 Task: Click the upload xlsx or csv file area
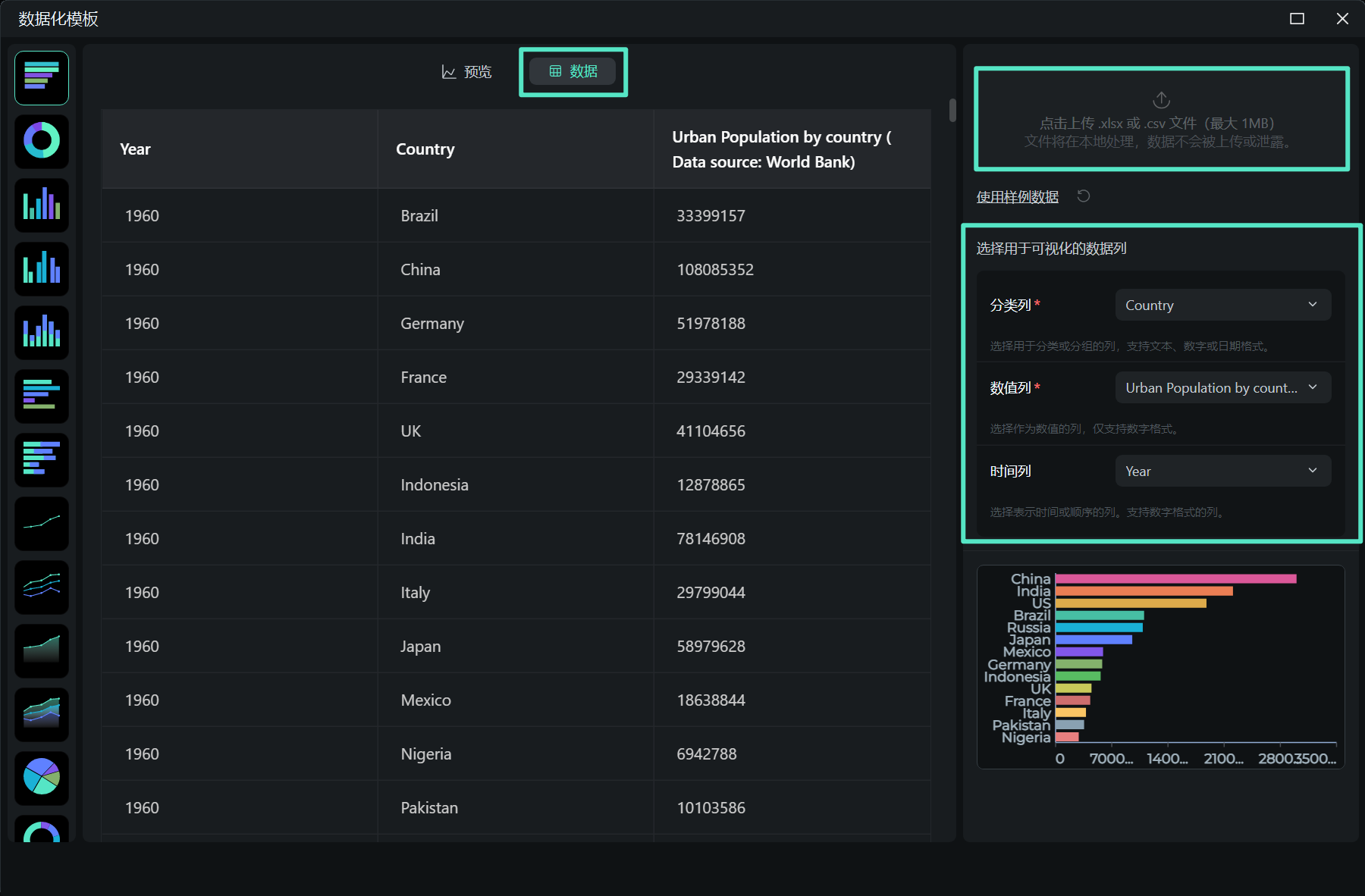(1161, 119)
